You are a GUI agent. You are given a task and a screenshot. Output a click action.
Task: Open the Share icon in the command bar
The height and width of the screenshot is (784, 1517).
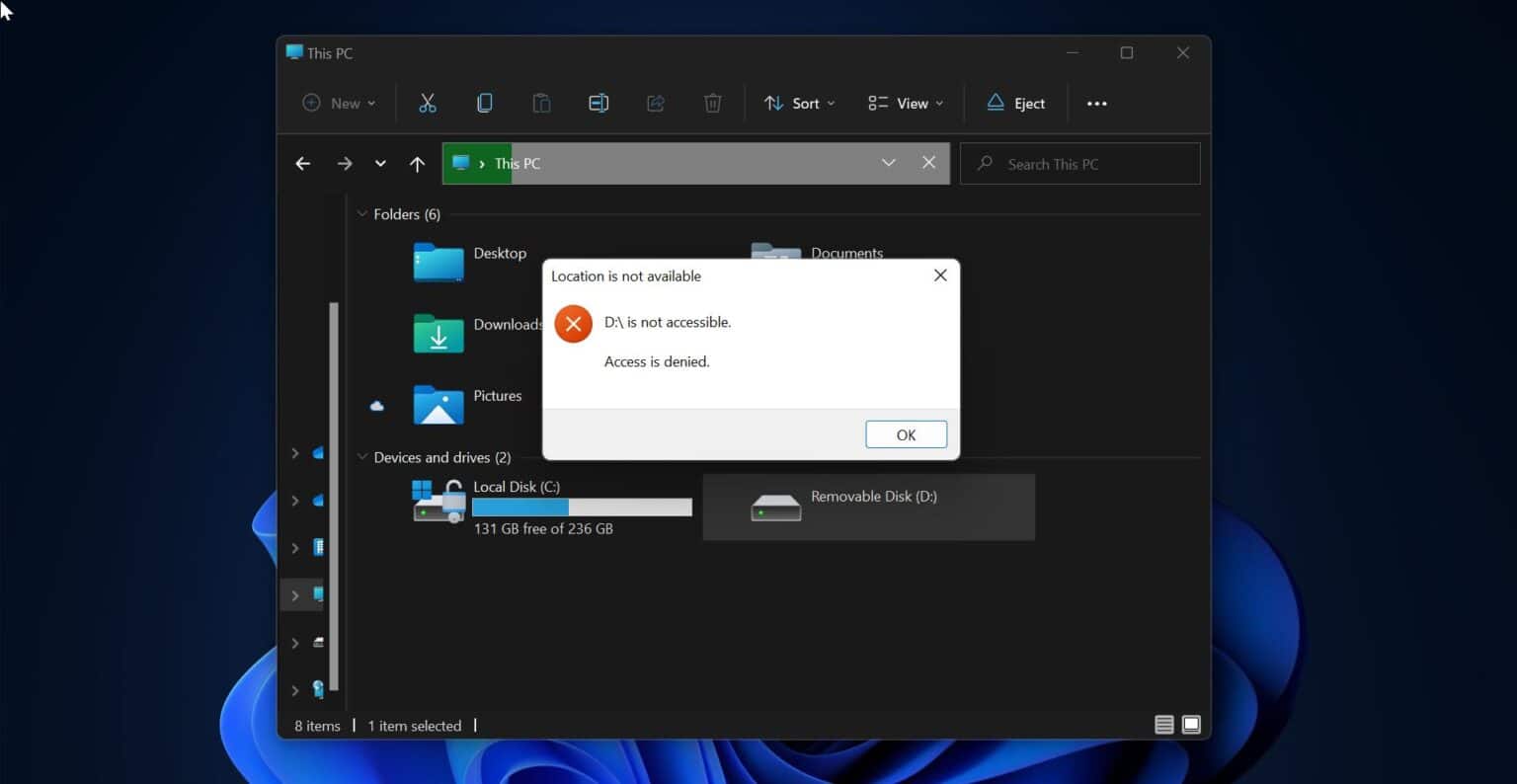coord(655,103)
